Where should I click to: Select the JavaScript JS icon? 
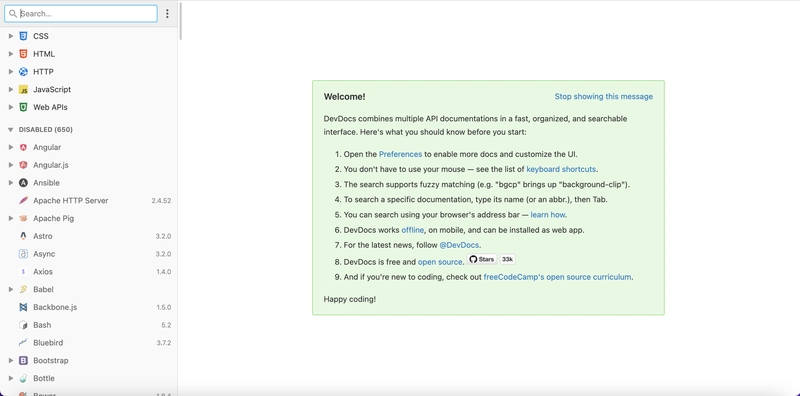tap(23, 90)
